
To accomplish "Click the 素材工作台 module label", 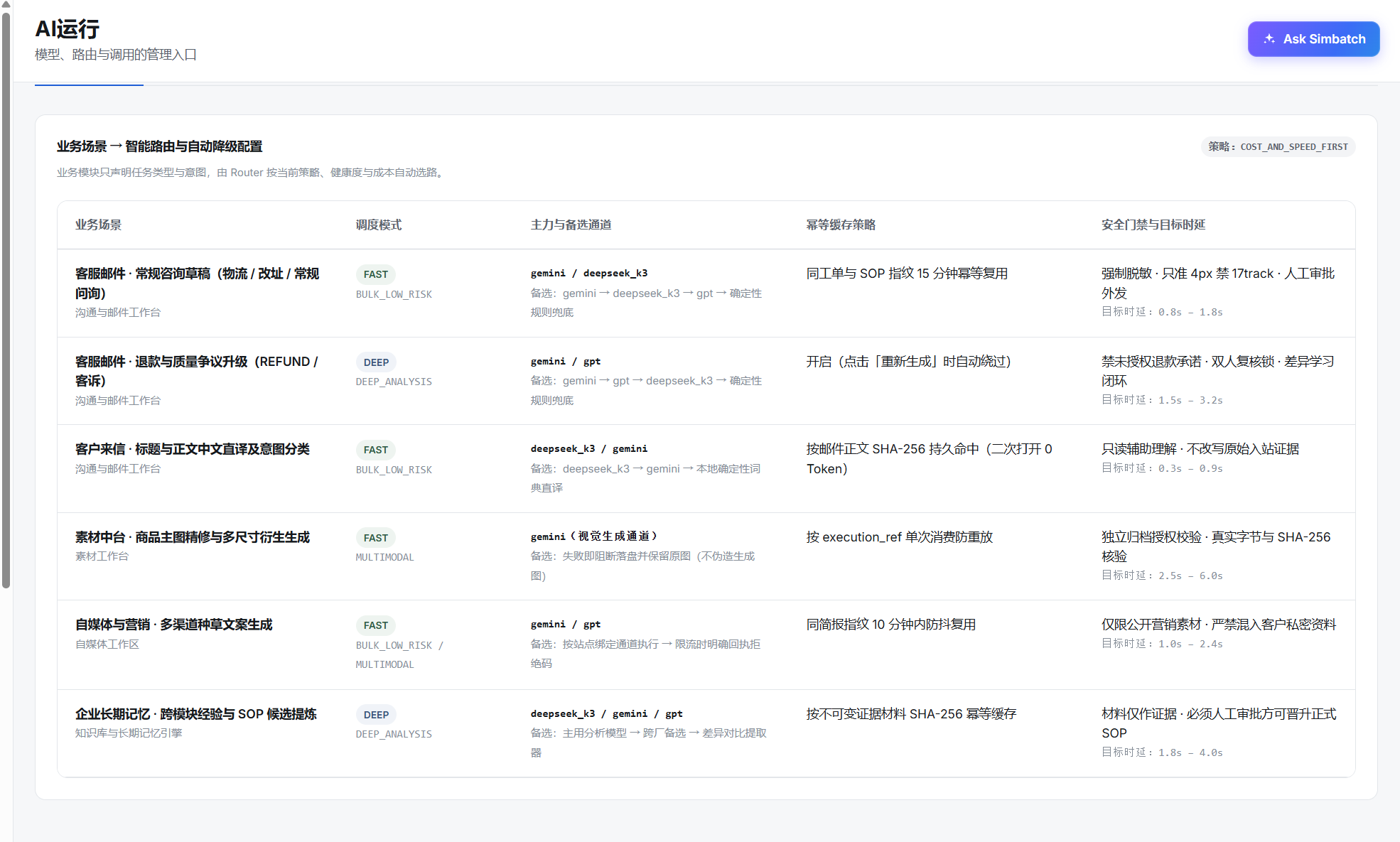I will 102,556.
